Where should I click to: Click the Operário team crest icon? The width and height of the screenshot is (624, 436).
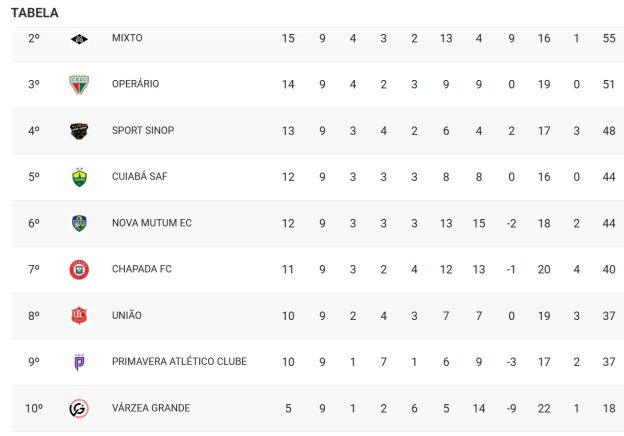tap(80, 84)
